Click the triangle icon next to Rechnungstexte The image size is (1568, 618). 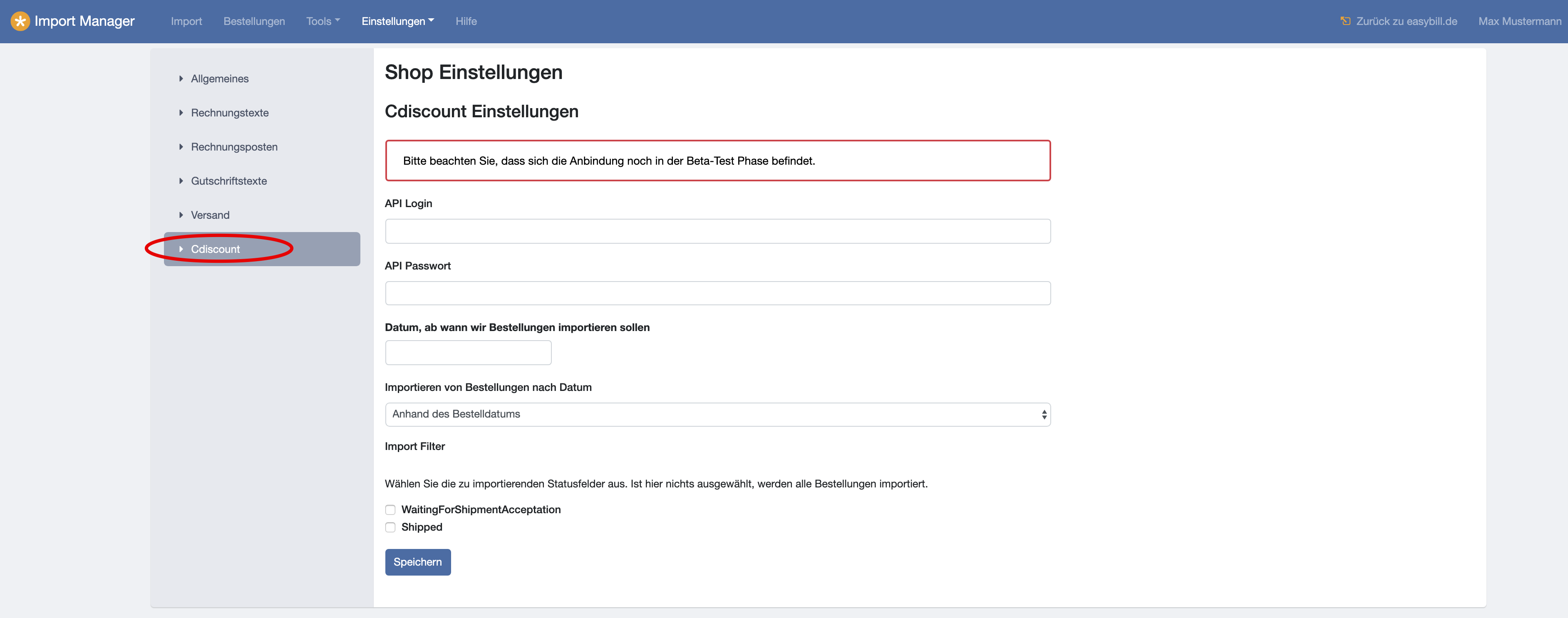(x=181, y=113)
